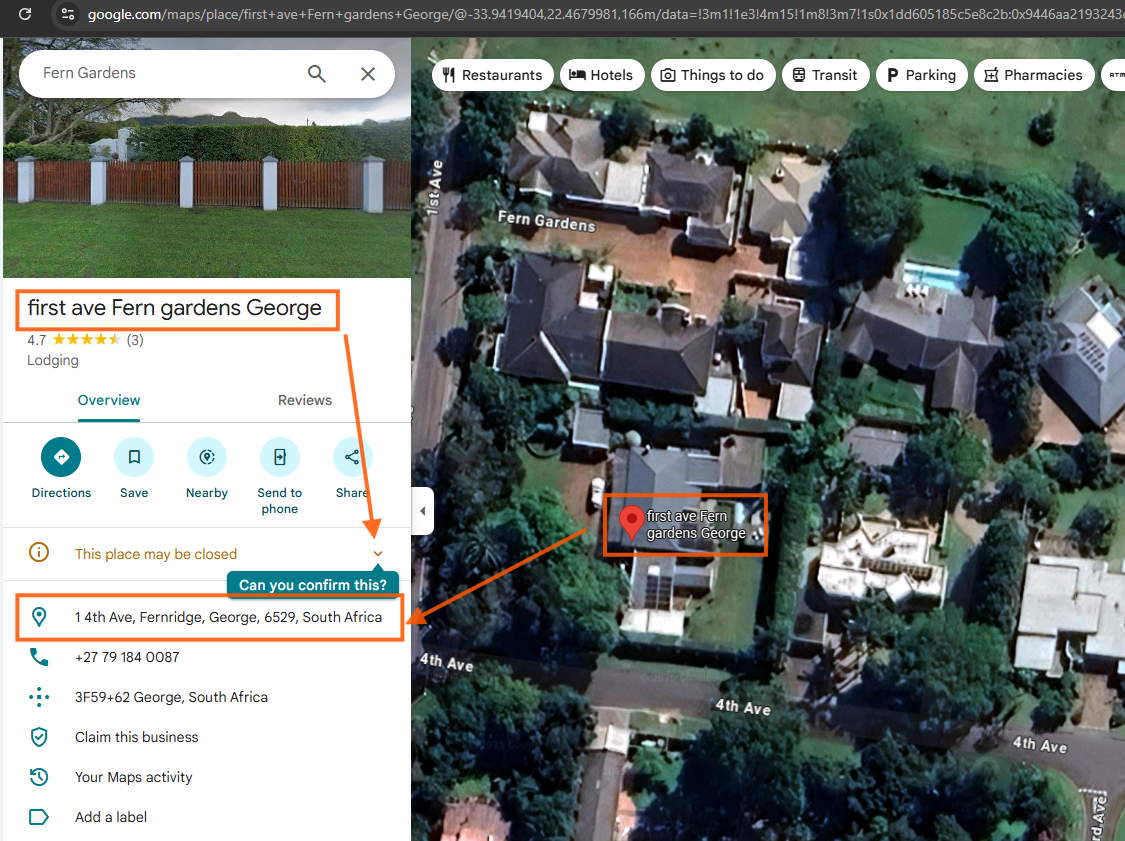Viewport: 1125px width, 841px height.
Task: Filter map by Restaurants
Action: [x=493, y=75]
